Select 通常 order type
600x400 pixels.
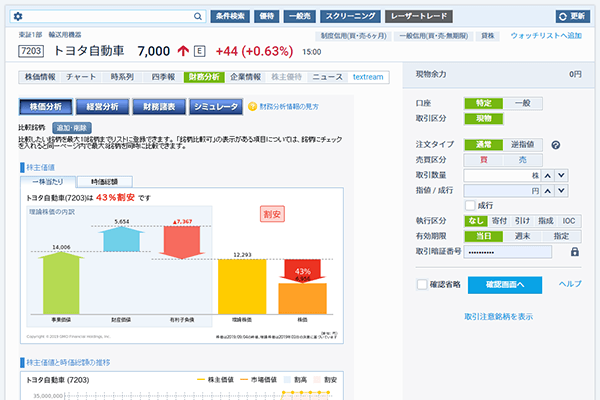484,145
